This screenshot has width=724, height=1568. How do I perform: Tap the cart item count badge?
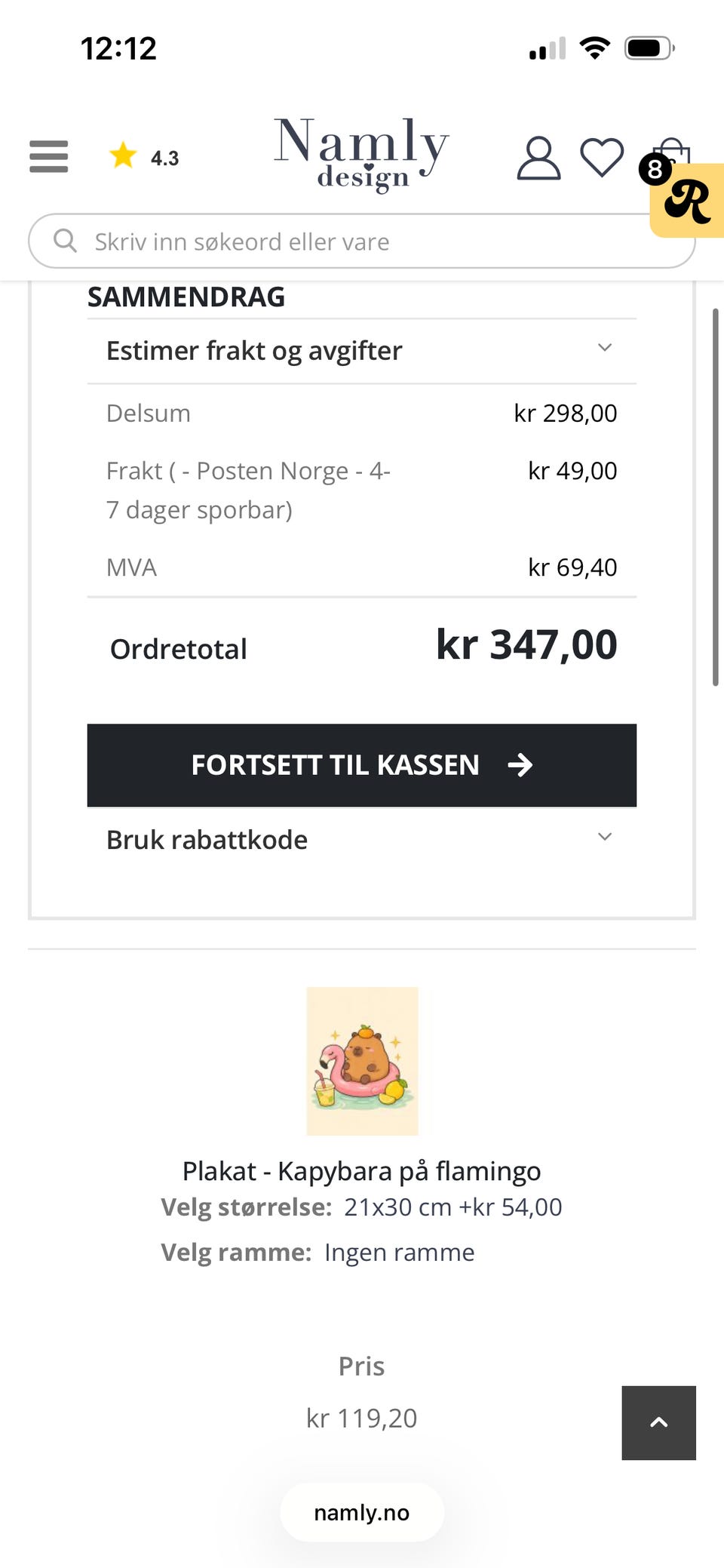tap(655, 169)
